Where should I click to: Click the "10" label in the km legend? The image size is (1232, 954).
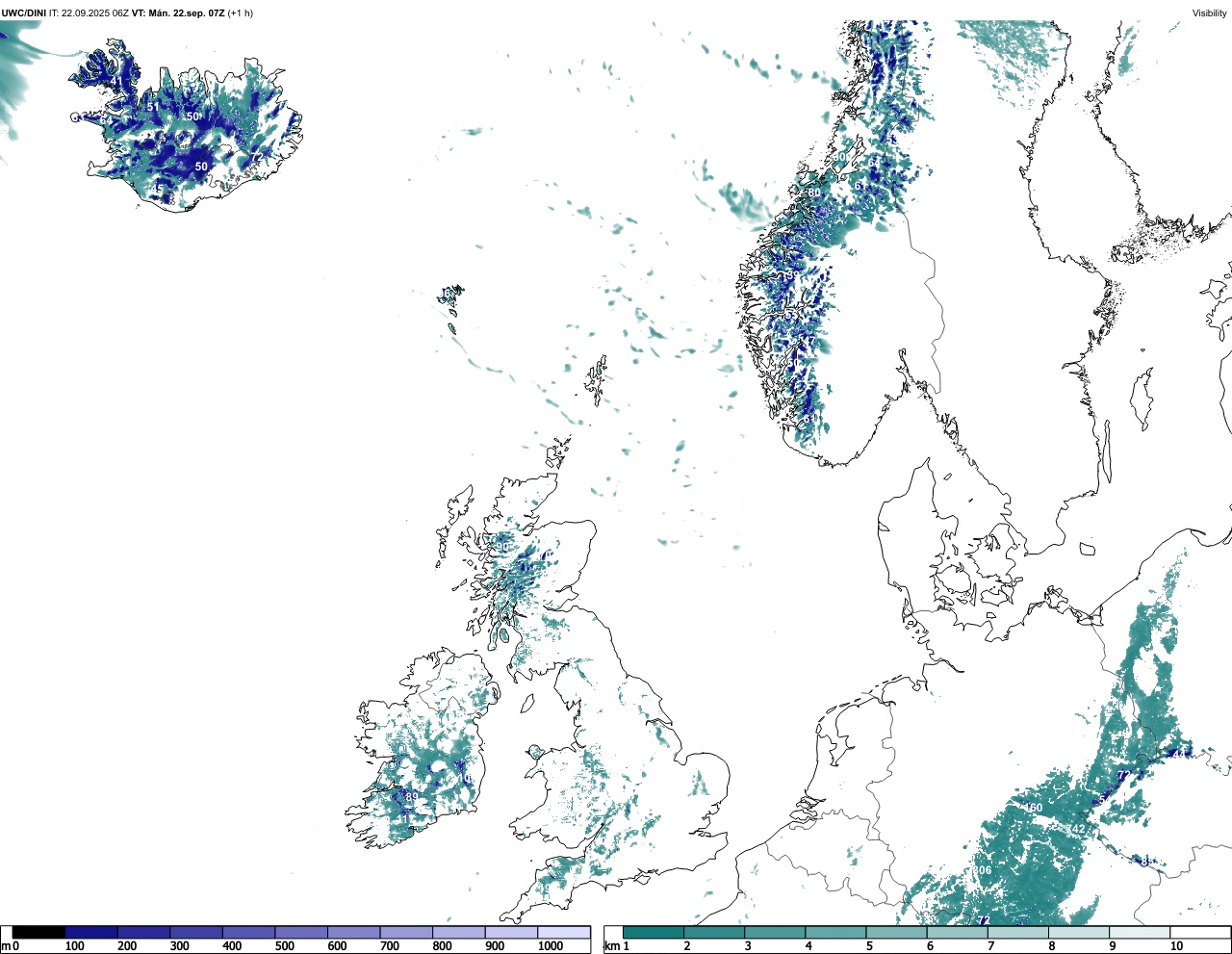[x=1176, y=946]
